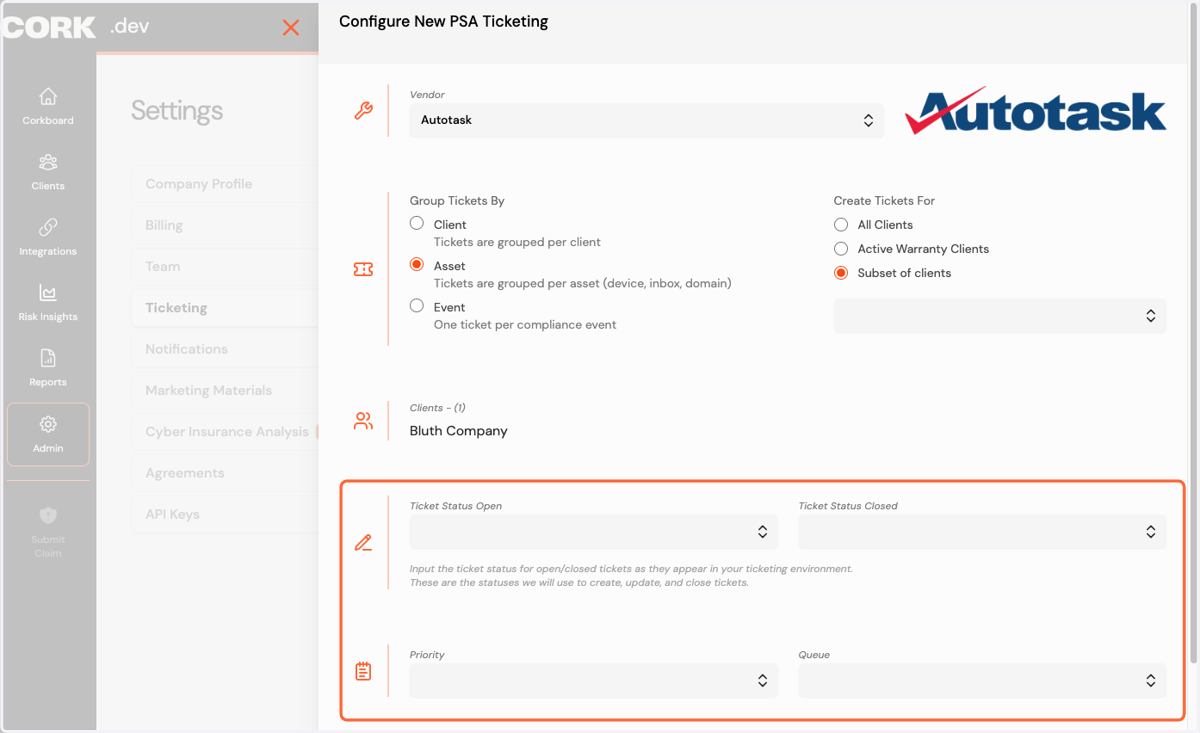Open the Priority dropdown
This screenshot has height=733, width=1200.
coord(594,680)
